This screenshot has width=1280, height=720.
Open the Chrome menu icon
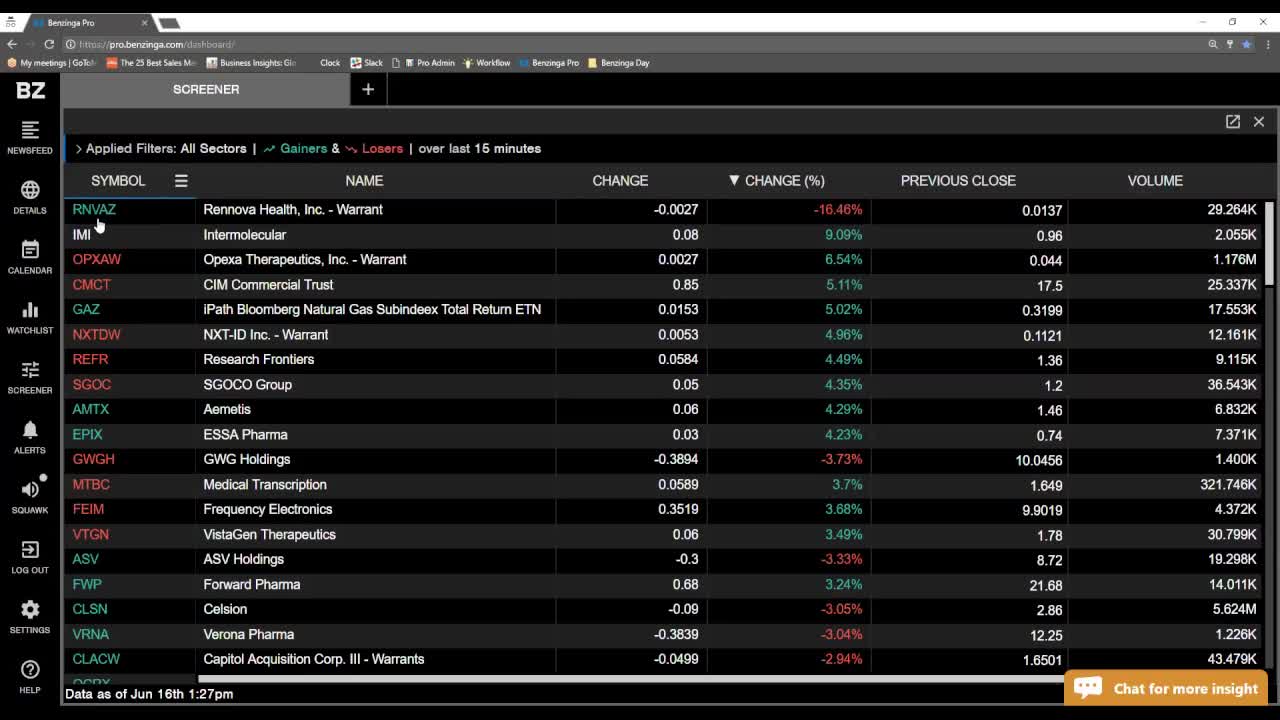(x=1268, y=44)
